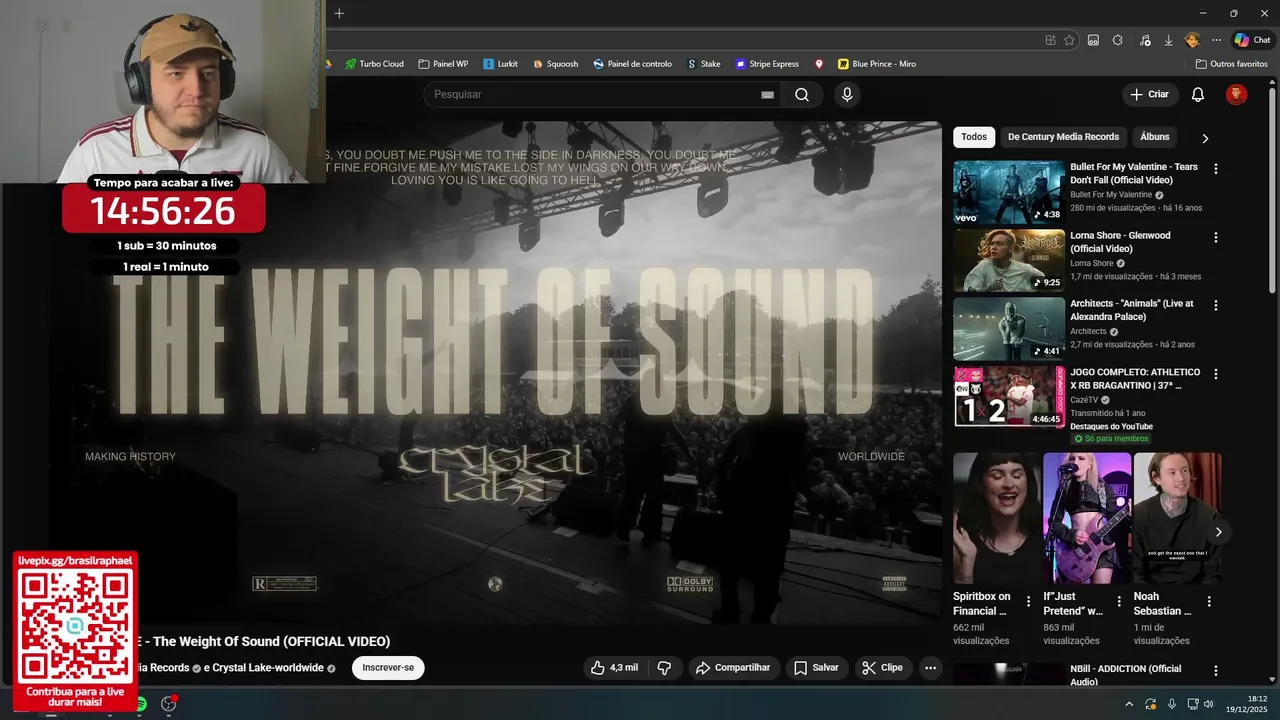Open Squoosh bookmark
The width and height of the screenshot is (1280, 720).
(x=555, y=64)
